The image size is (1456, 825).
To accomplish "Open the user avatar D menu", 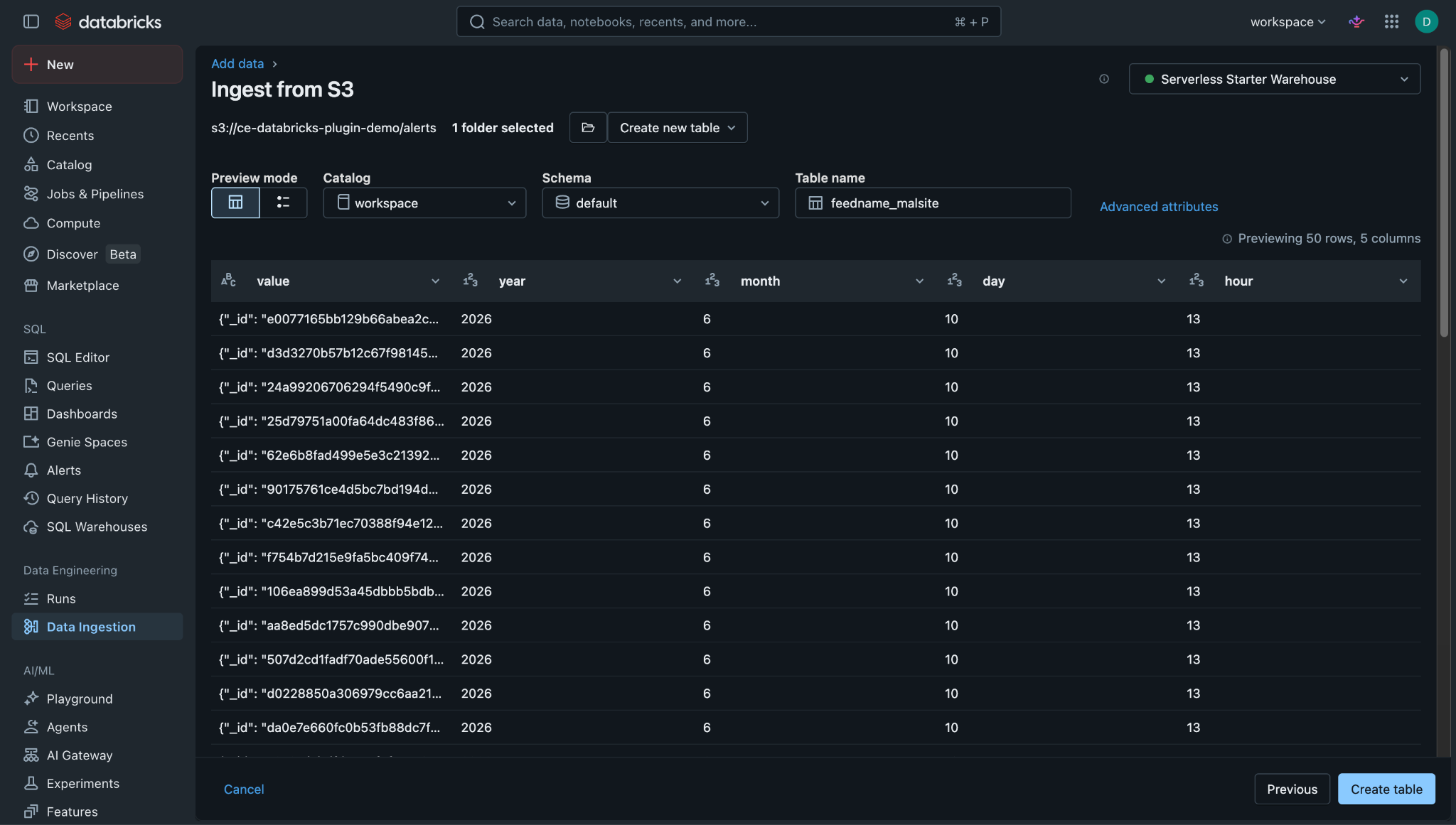I will (x=1426, y=22).
